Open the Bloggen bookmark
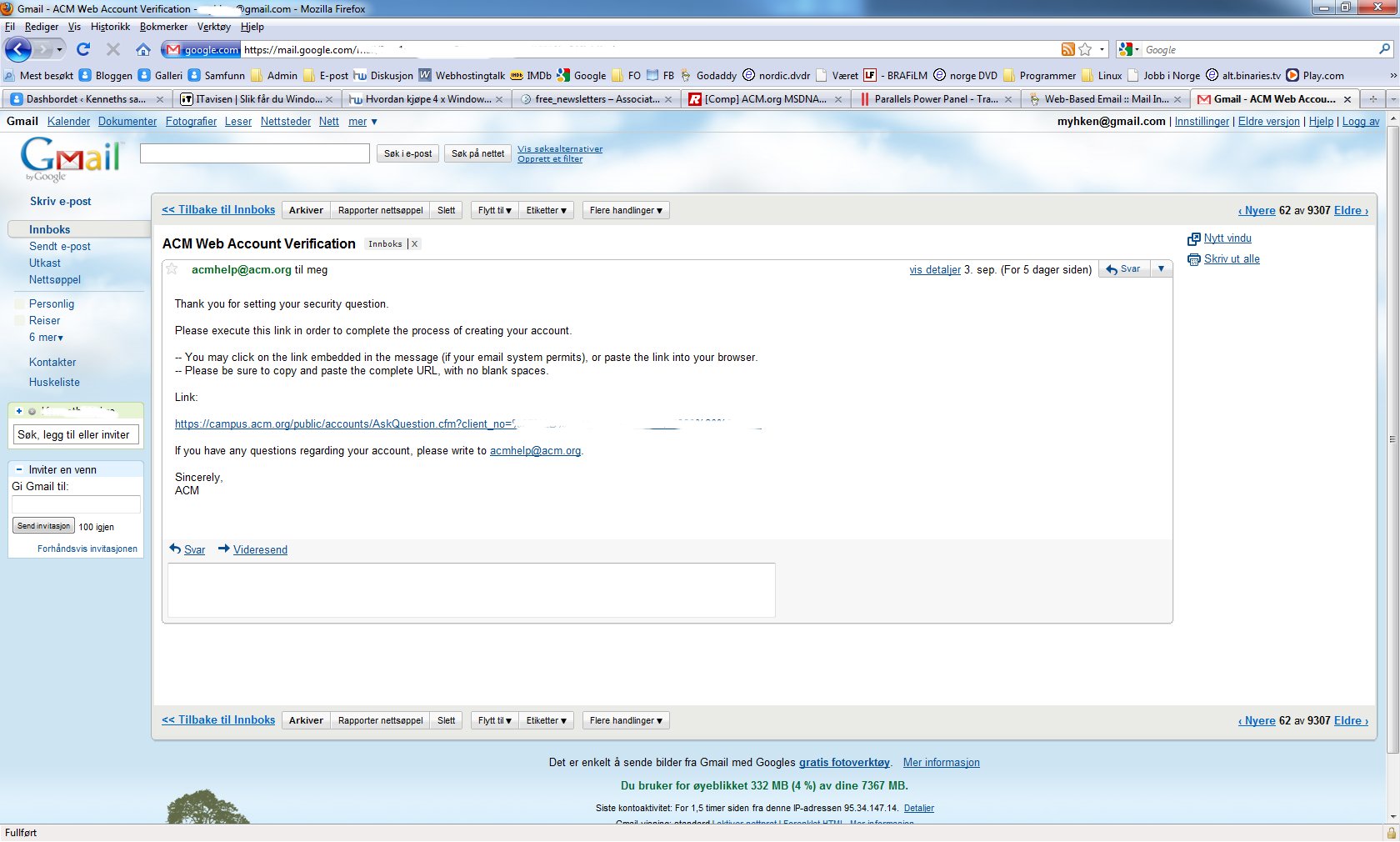This screenshot has height=842, width=1400. tap(106, 75)
